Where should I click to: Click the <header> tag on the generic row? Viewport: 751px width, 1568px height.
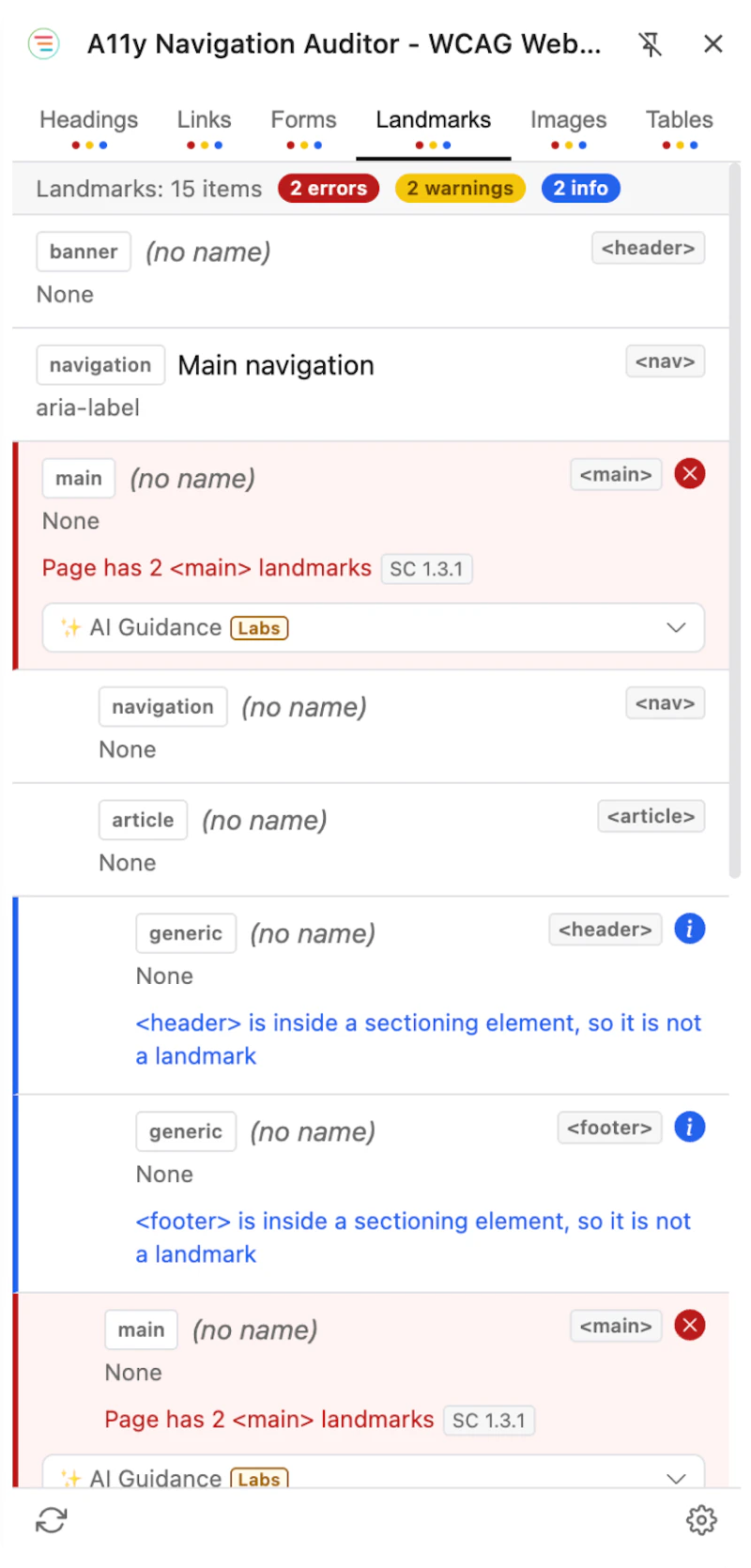[605, 930]
